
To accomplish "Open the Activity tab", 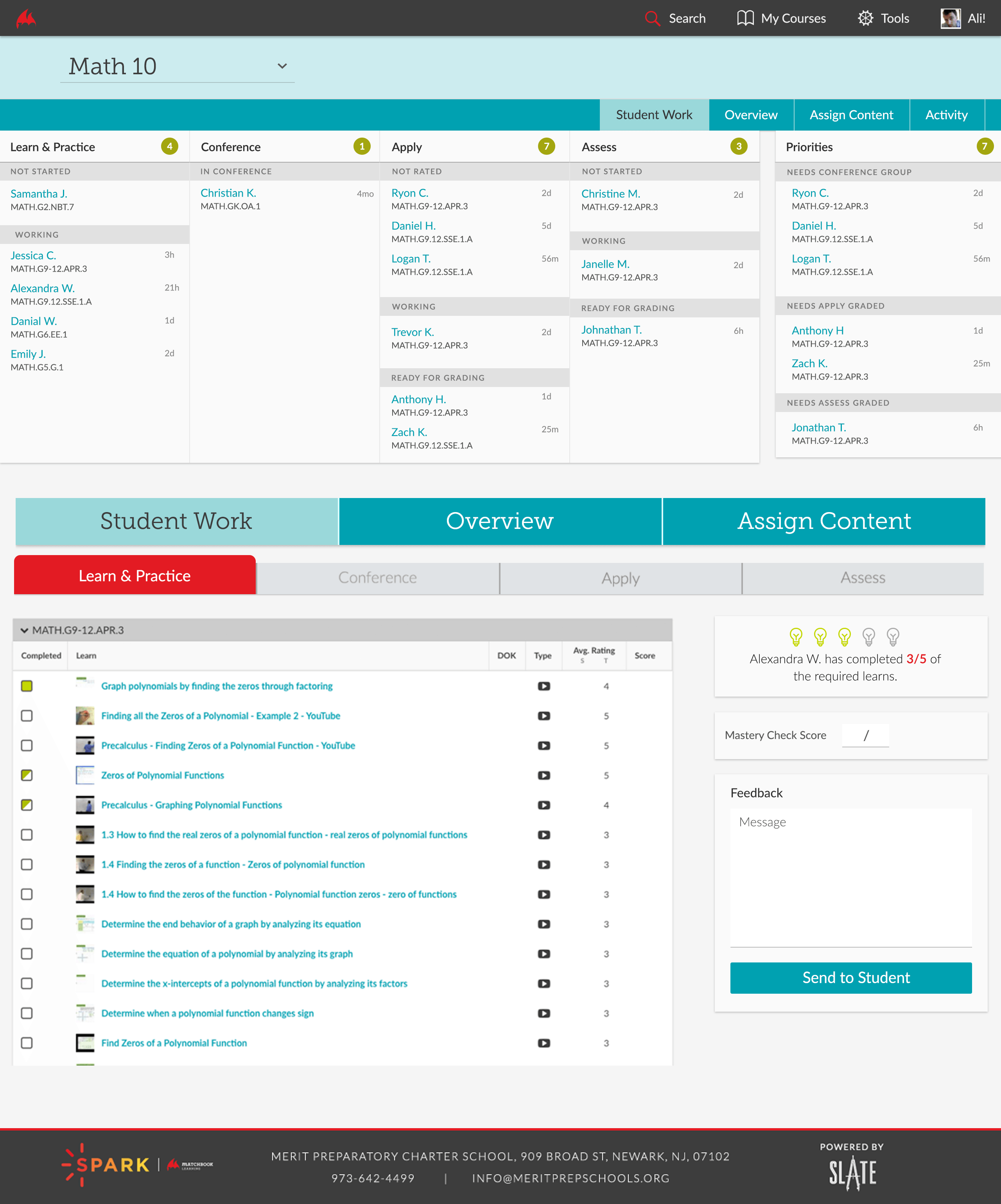I will tap(947, 115).
